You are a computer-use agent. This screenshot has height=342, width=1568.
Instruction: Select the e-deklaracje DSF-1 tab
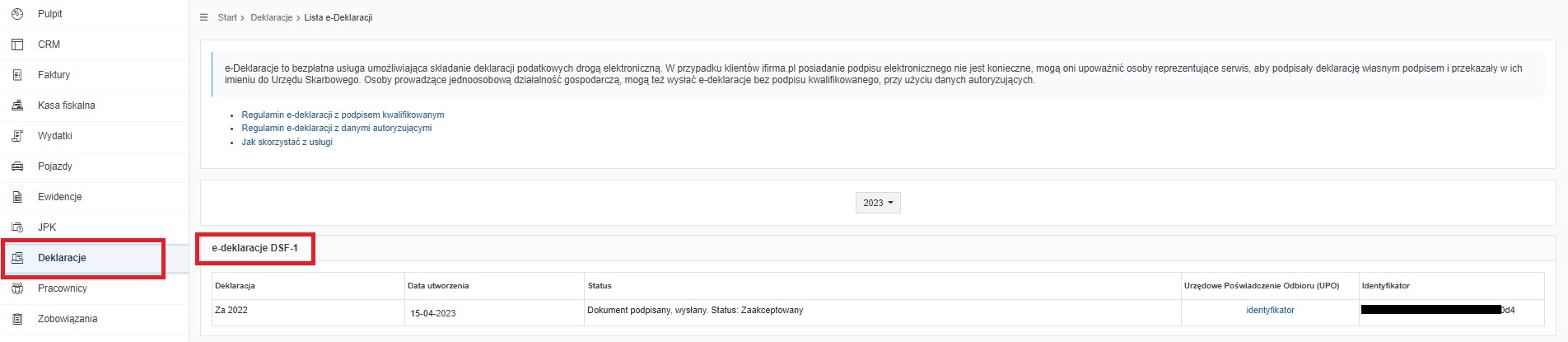pos(255,248)
